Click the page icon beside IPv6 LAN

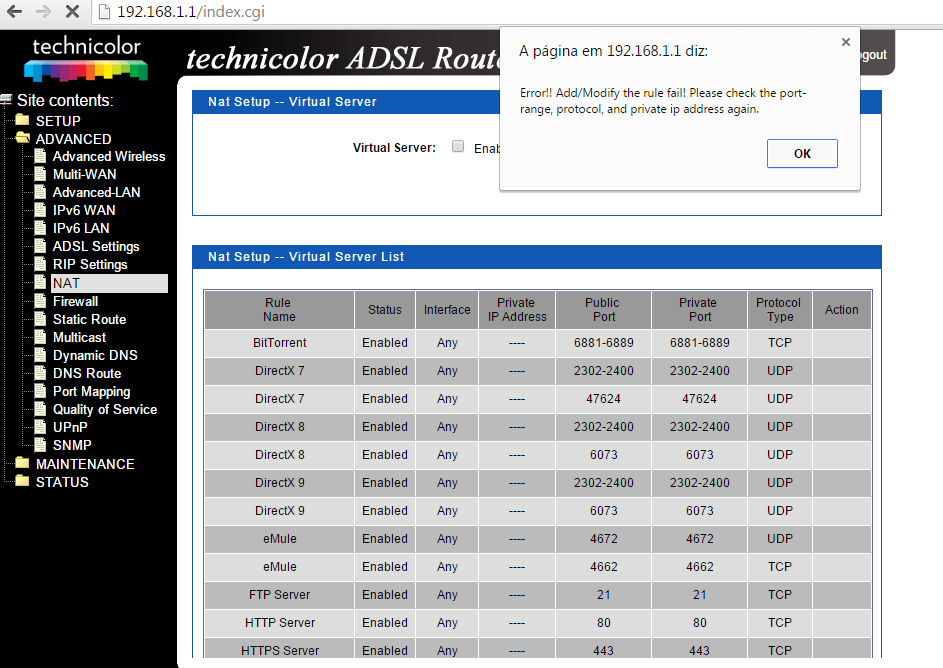40,228
